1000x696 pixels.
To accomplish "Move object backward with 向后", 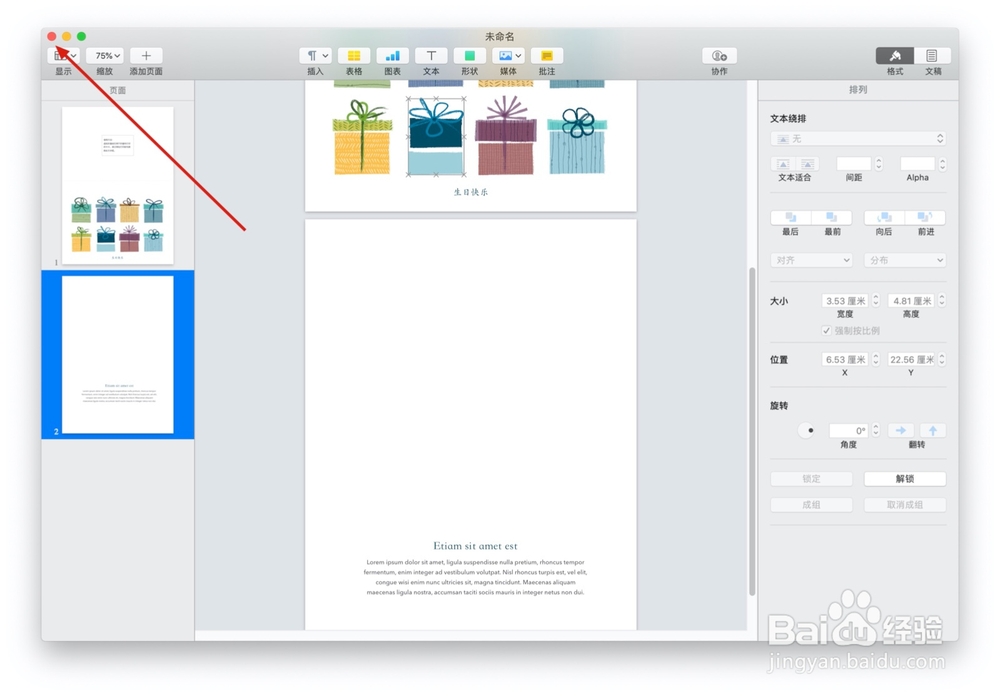I will click(x=884, y=218).
